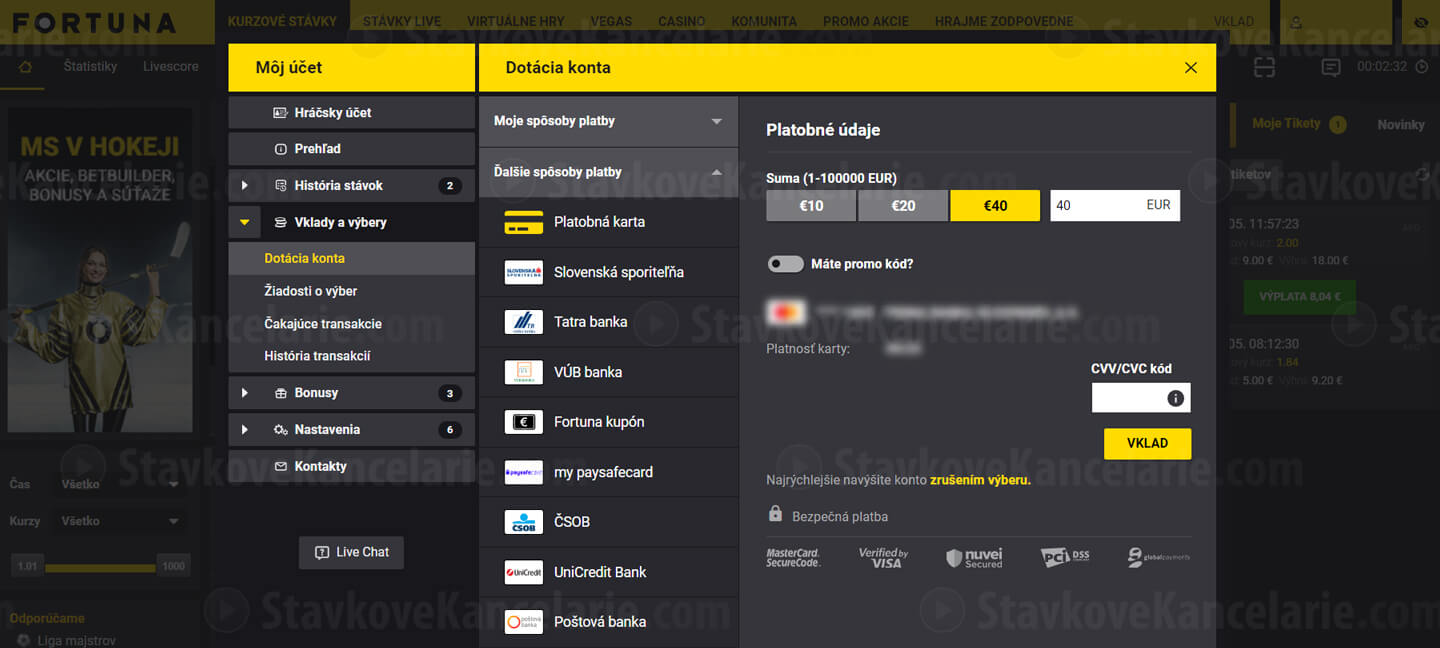Click the CVV/CVC info icon

1175,398
